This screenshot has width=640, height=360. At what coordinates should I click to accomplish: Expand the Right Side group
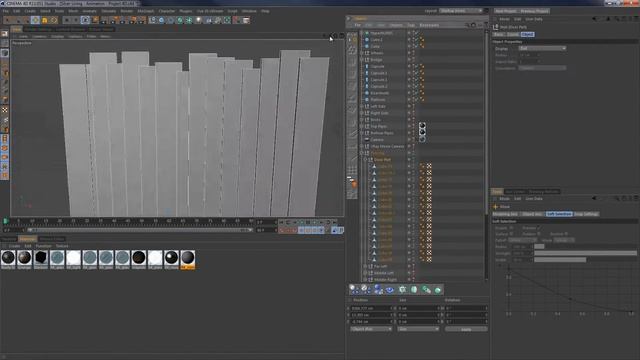tap(362, 113)
